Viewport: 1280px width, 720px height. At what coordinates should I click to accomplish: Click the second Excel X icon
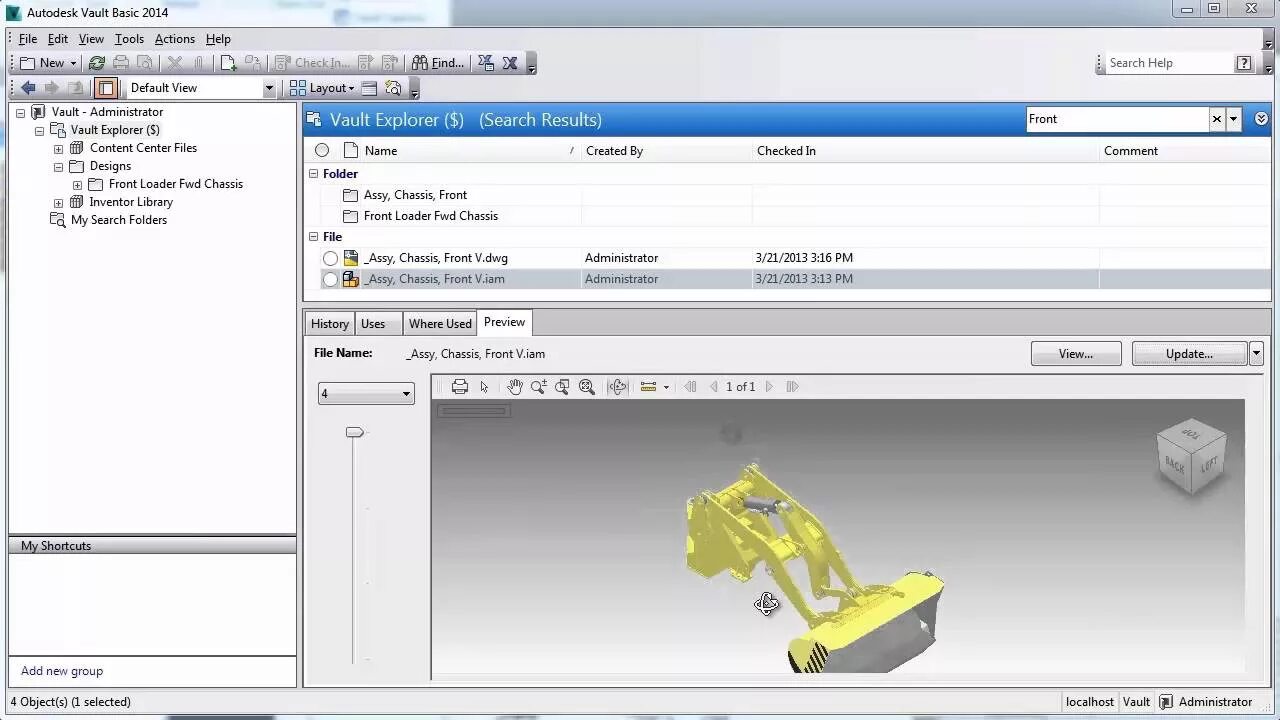coord(510,63)
